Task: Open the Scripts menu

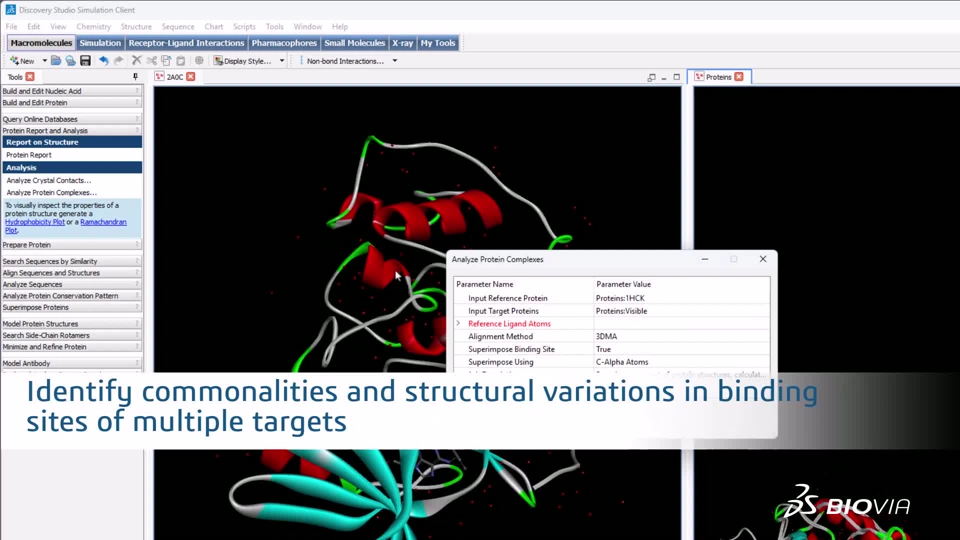Action: pos(244,26)
